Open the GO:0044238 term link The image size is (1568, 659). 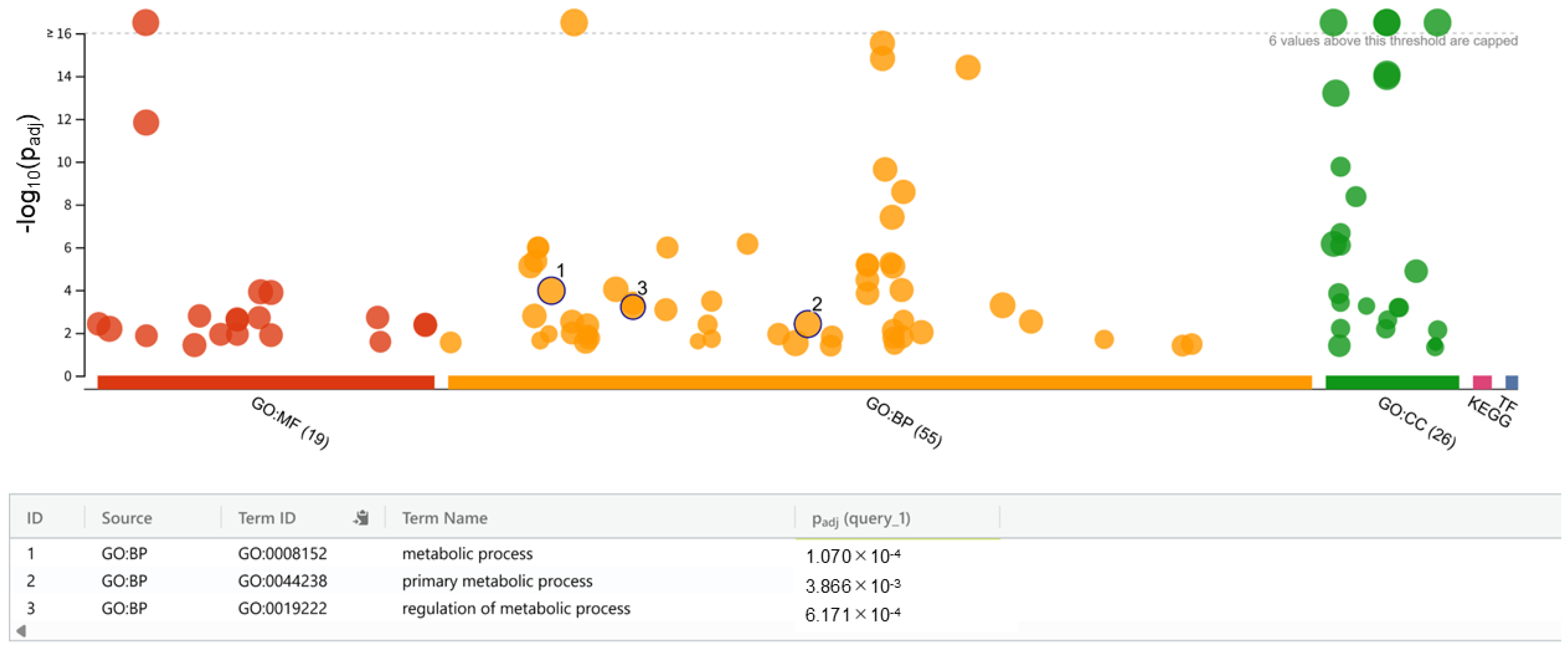pos(283,580)
